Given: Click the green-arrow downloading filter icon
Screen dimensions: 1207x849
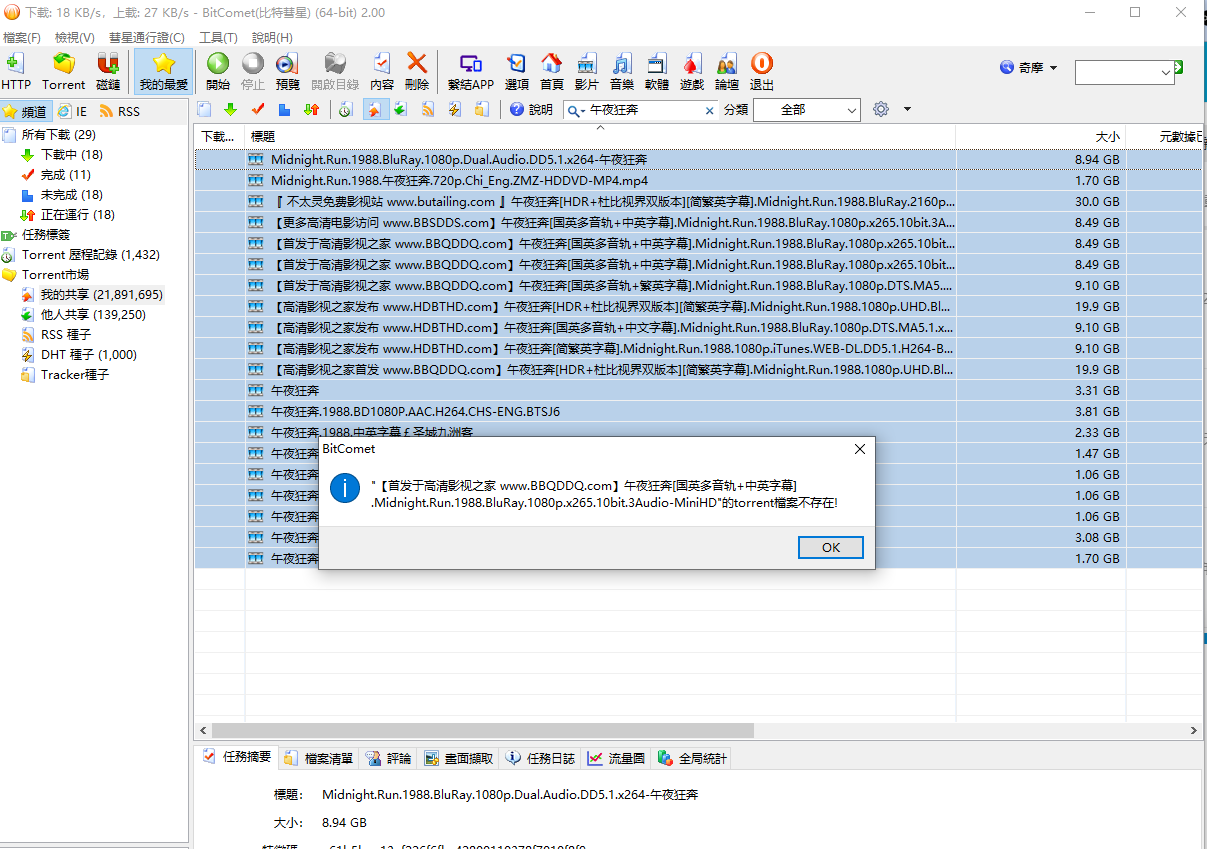Looking at the screenshot, I should [x=231, y=109].
